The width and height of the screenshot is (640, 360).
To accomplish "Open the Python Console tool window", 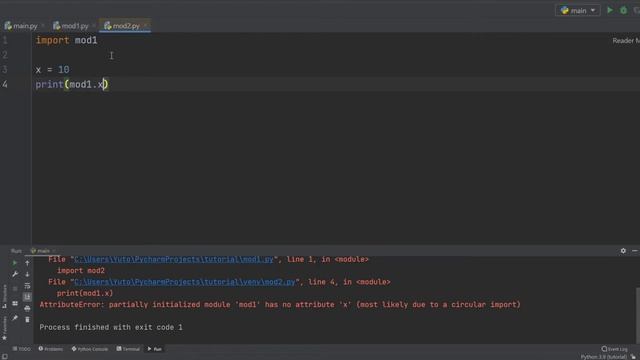I will point(90,349).
